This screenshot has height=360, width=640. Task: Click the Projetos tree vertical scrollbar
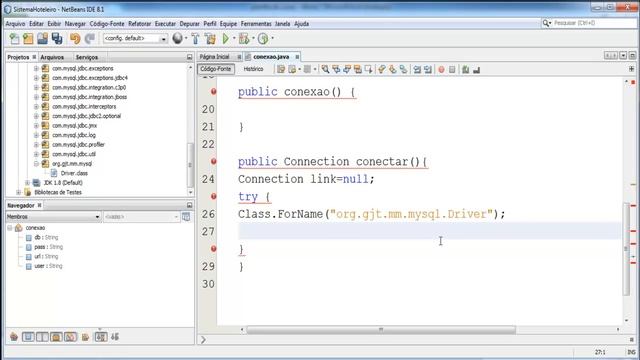(x=190, y=164)
